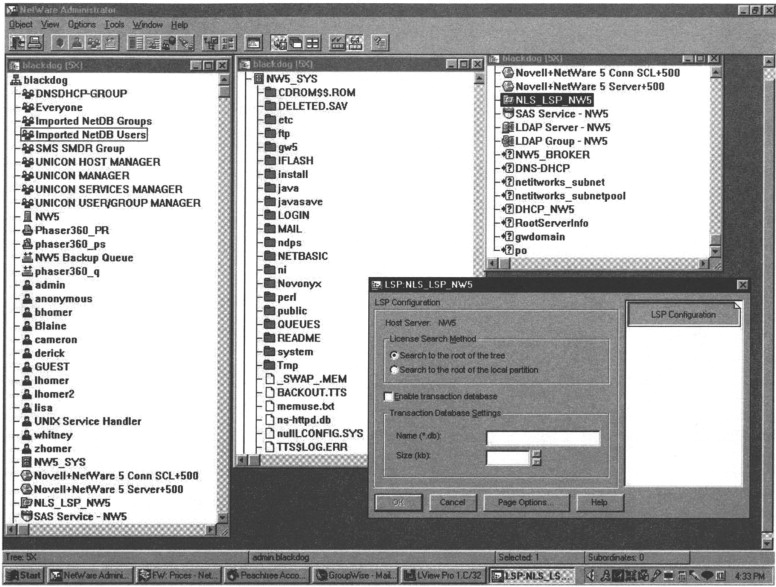
Task: Click left scroll arrow of middle window's horizontal scrollbar
Action: pyautogui.click(x=242, y=460)
